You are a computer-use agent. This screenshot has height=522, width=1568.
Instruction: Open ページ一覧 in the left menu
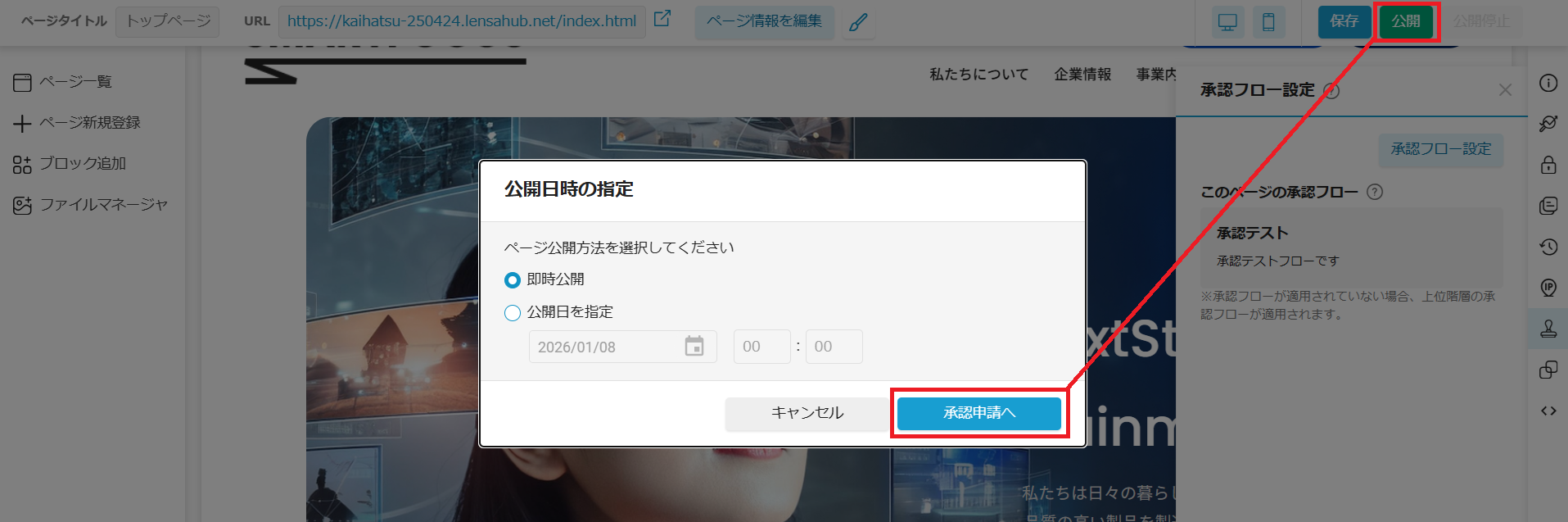tap(75, 82)
